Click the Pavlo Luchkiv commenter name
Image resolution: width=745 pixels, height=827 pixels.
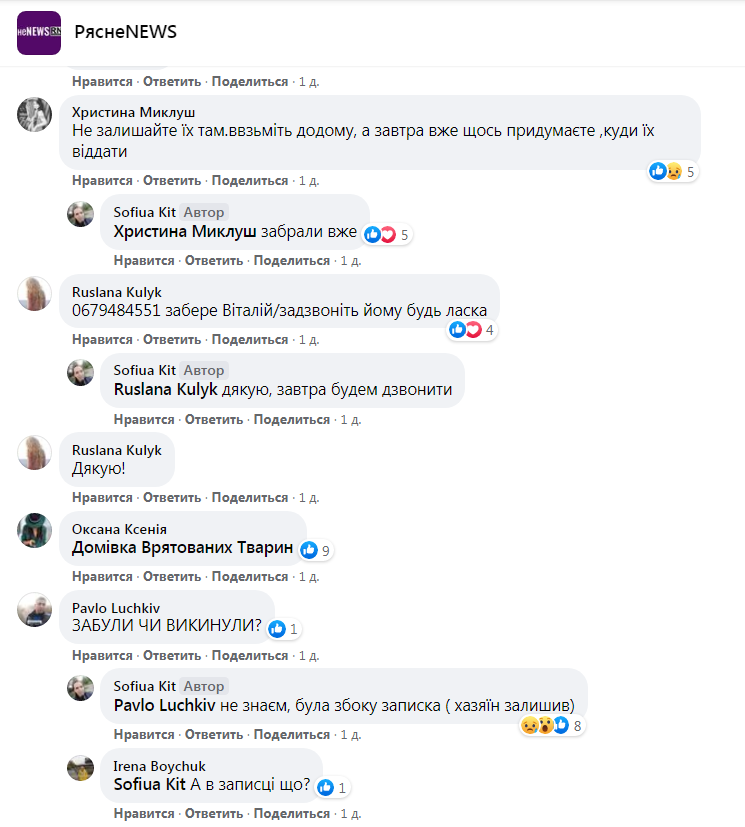pyautogui.click(x=116, y=607)
